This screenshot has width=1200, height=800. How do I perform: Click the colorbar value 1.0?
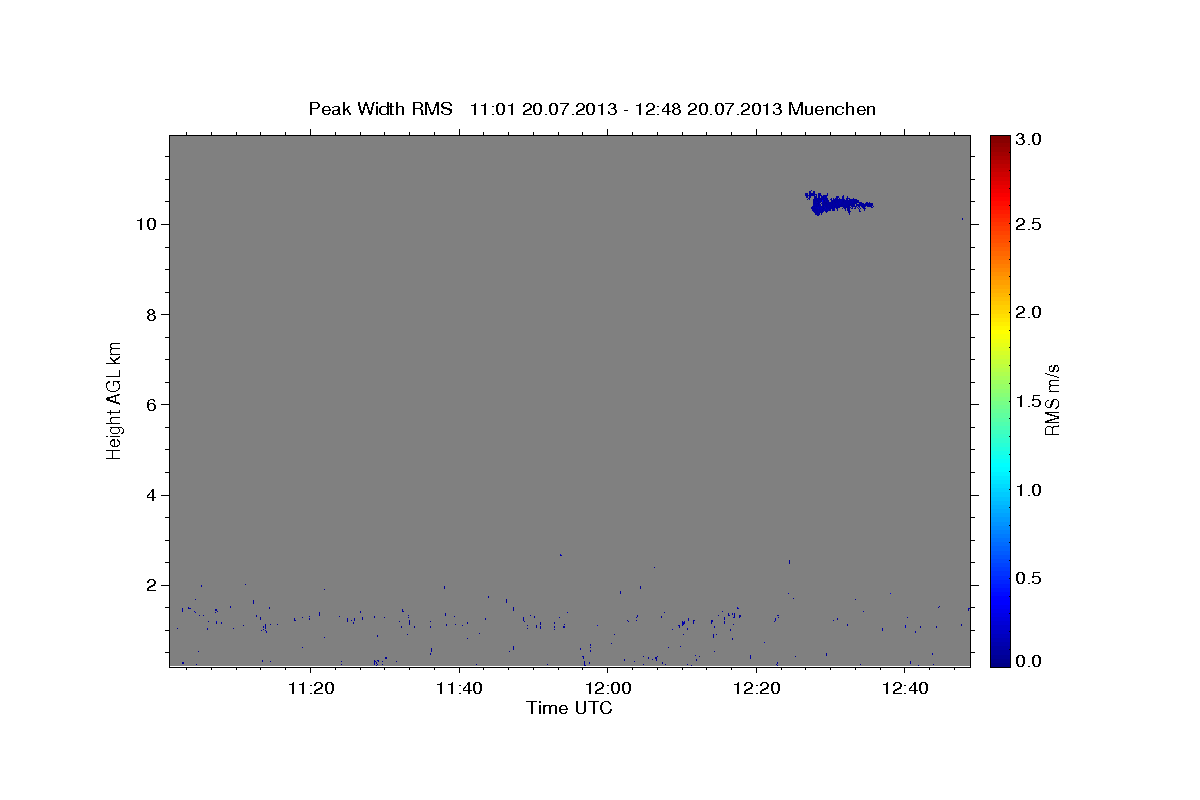pyautogui.click(x=1029, y=490)
